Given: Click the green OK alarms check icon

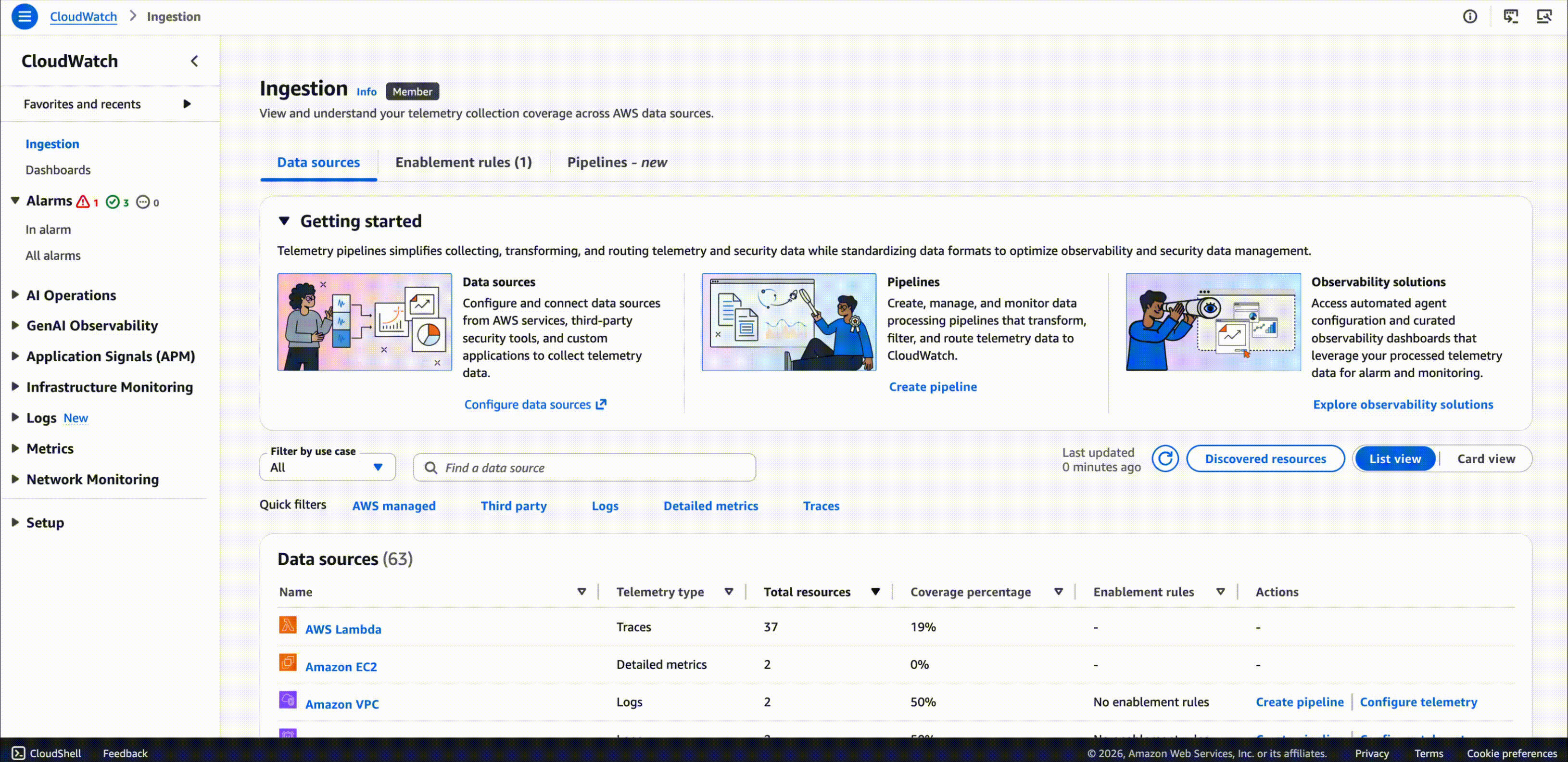Looking at the screenshot, I should 113,202.
